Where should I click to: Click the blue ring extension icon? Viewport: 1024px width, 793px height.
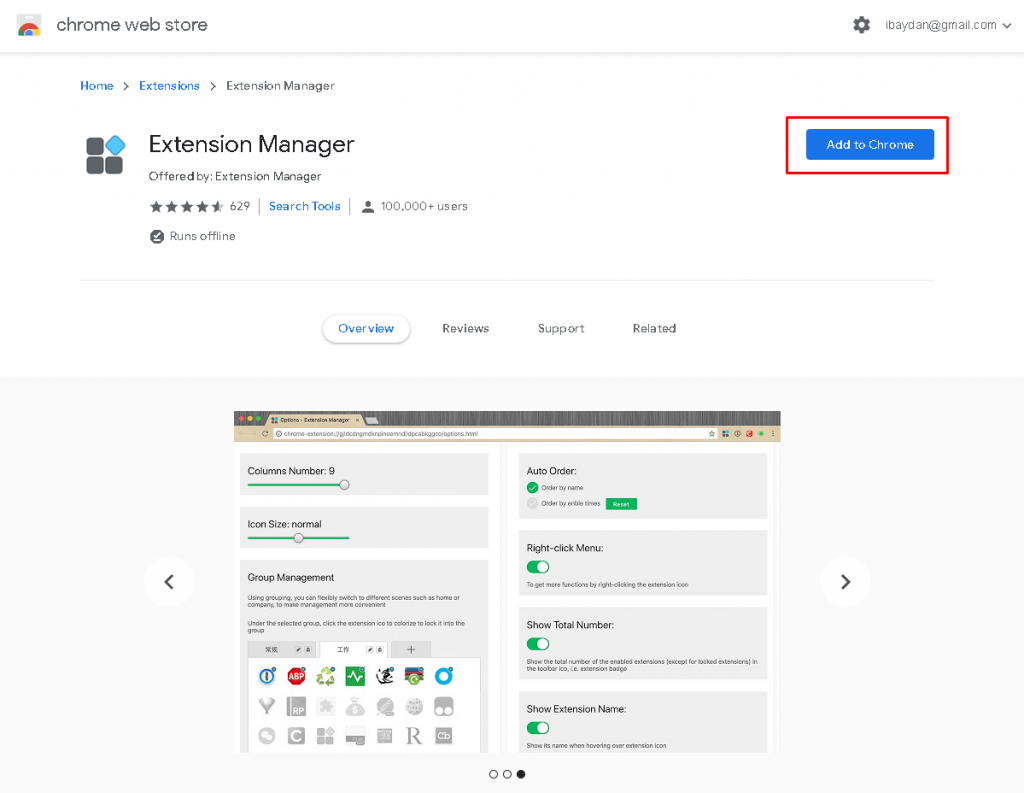point(443,676)
